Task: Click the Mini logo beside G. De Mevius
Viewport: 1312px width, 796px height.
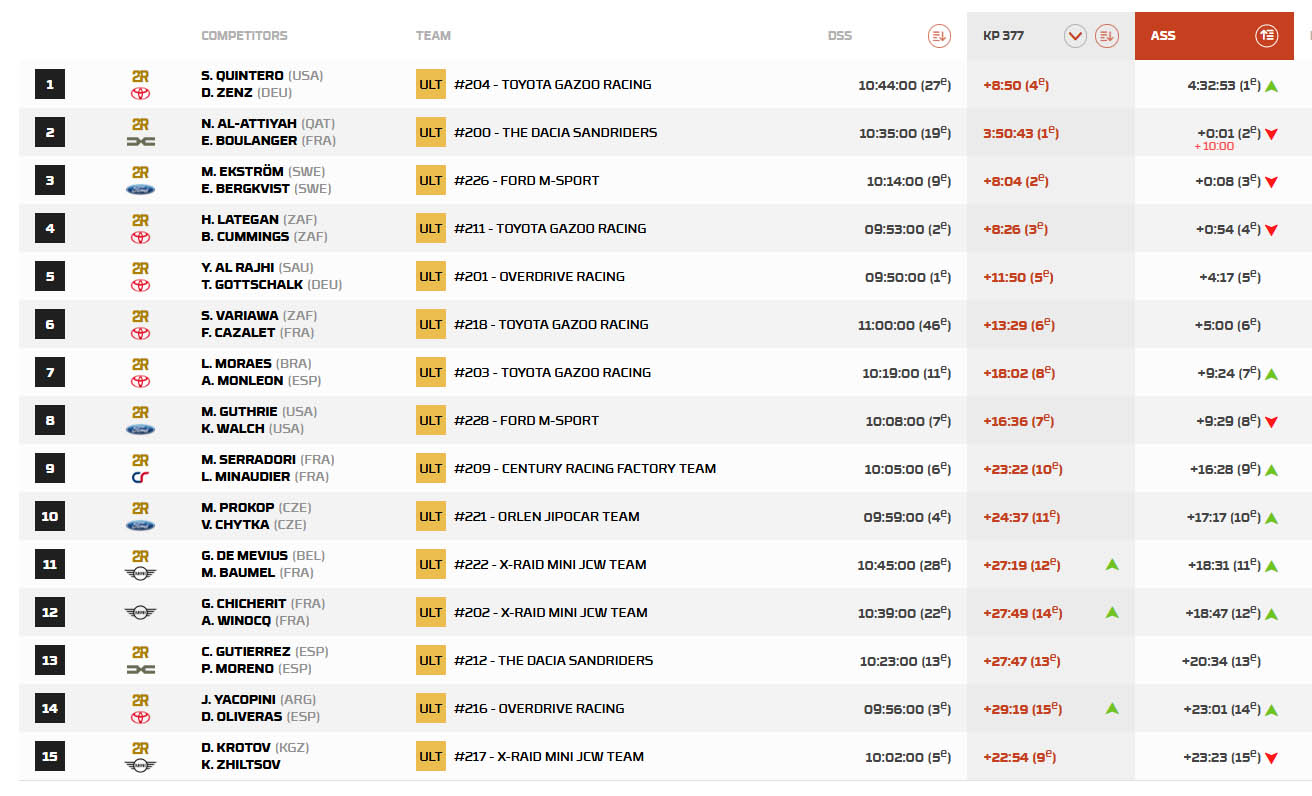Action: (140, 573)
